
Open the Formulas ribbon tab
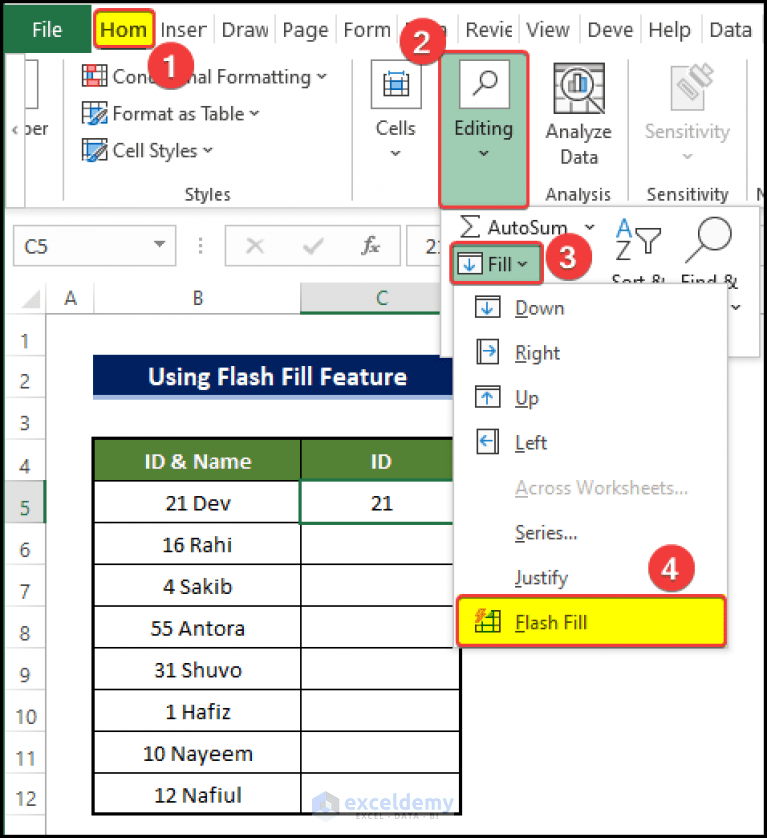coord(367,30)
